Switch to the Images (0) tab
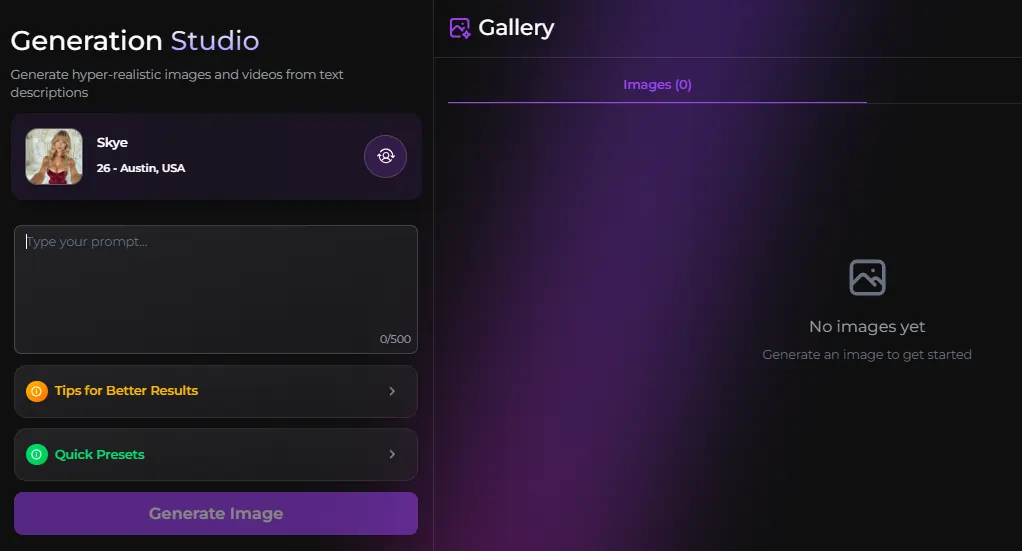The height and width of the screenshot is (551, 1022). (657, 85)
